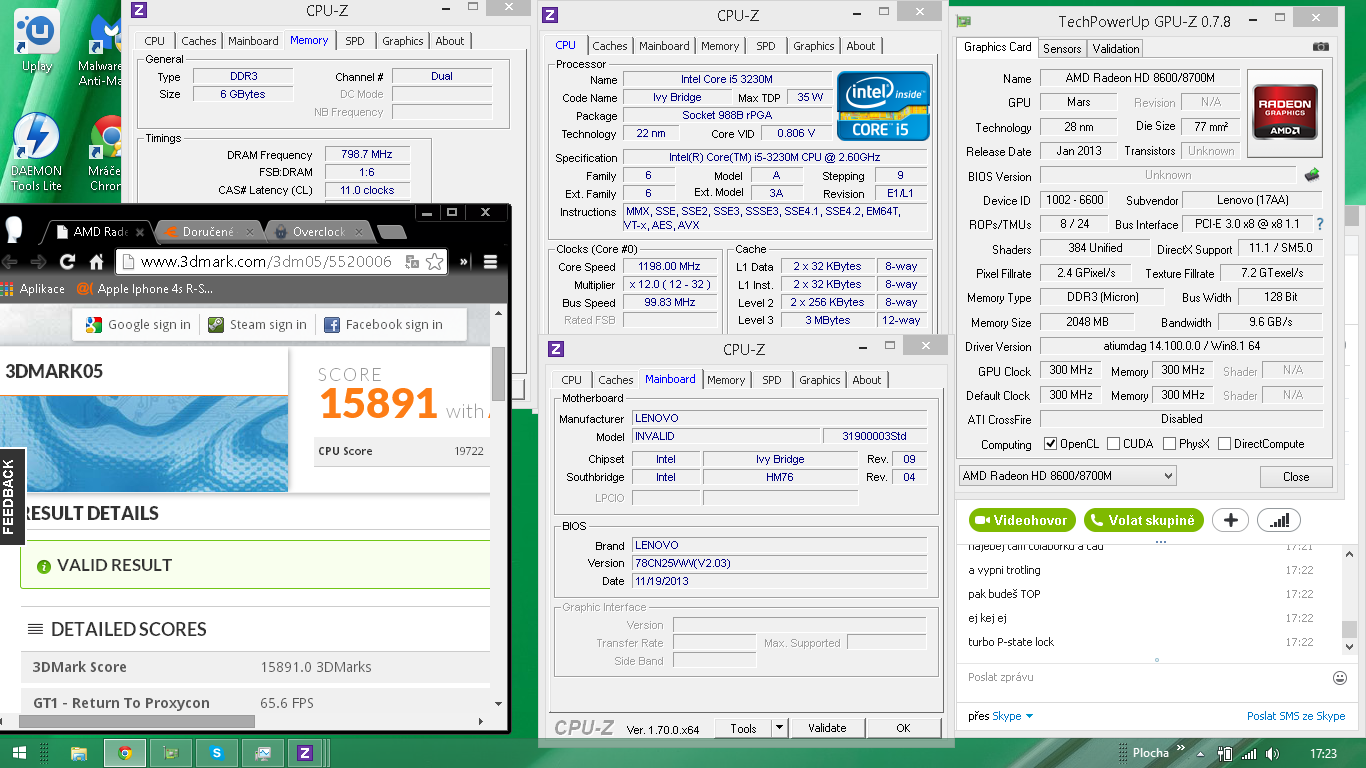The height and width of the screenshot is (768, 1366).
Task: Open the GPU selection dropdown in GPU-Z
Action: (1067, 476)
